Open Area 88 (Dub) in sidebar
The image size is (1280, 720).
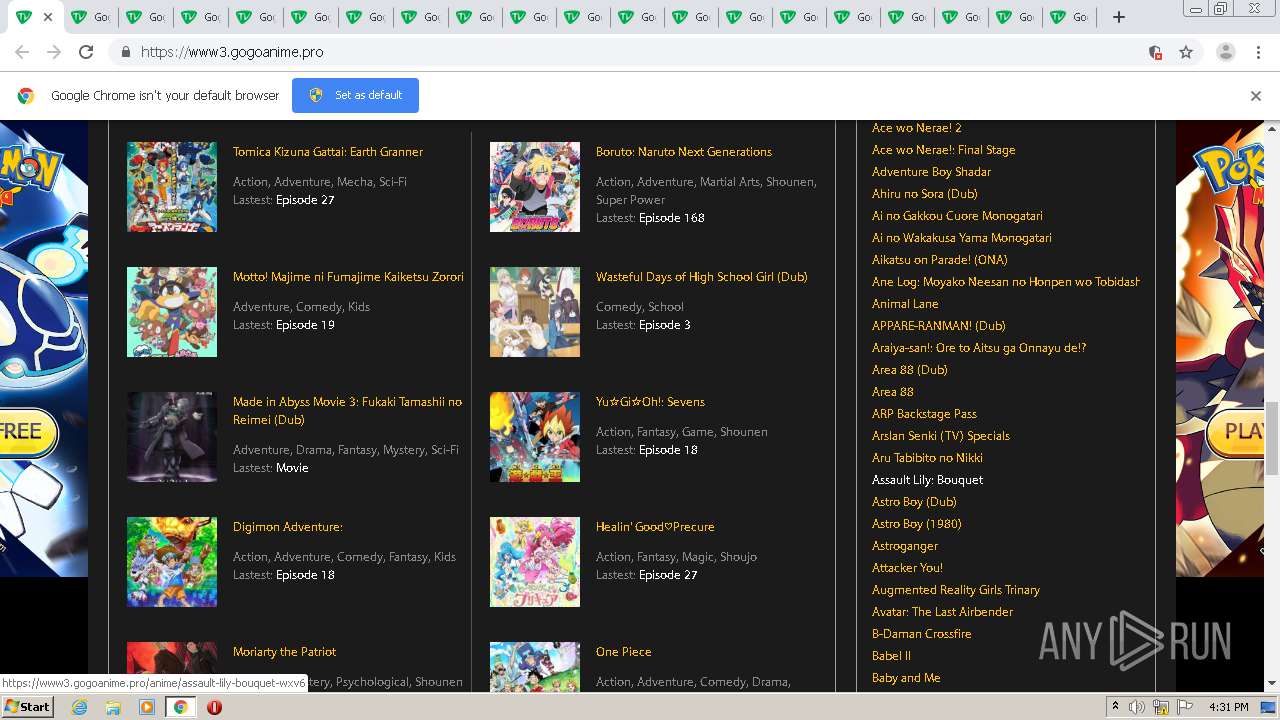click(x=910, y=370)
